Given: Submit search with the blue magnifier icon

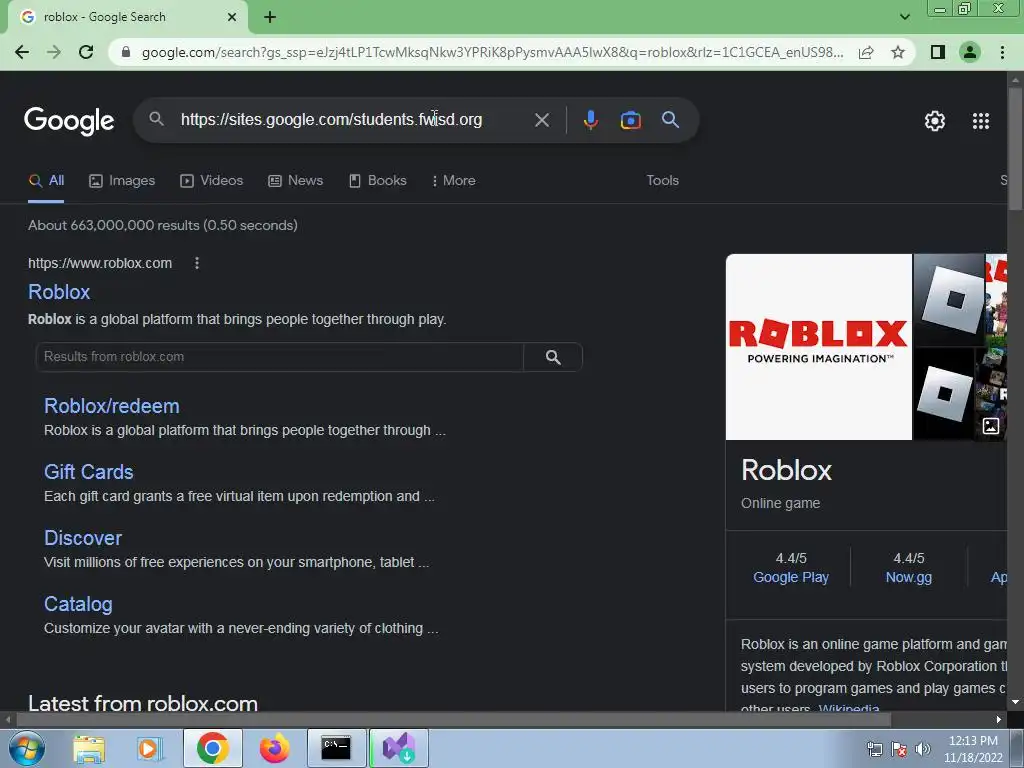Looking at the screenshot, I should coord(670,120).
